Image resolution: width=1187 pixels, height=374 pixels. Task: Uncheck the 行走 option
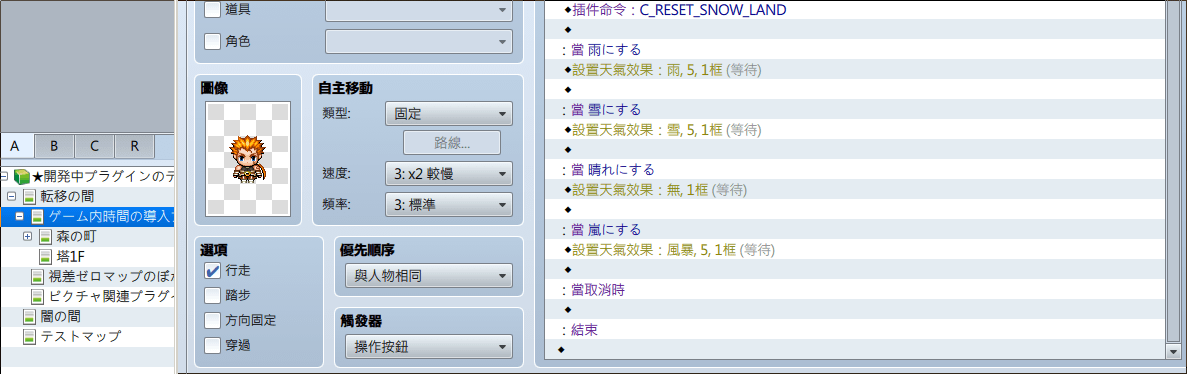tap(213, 271)
